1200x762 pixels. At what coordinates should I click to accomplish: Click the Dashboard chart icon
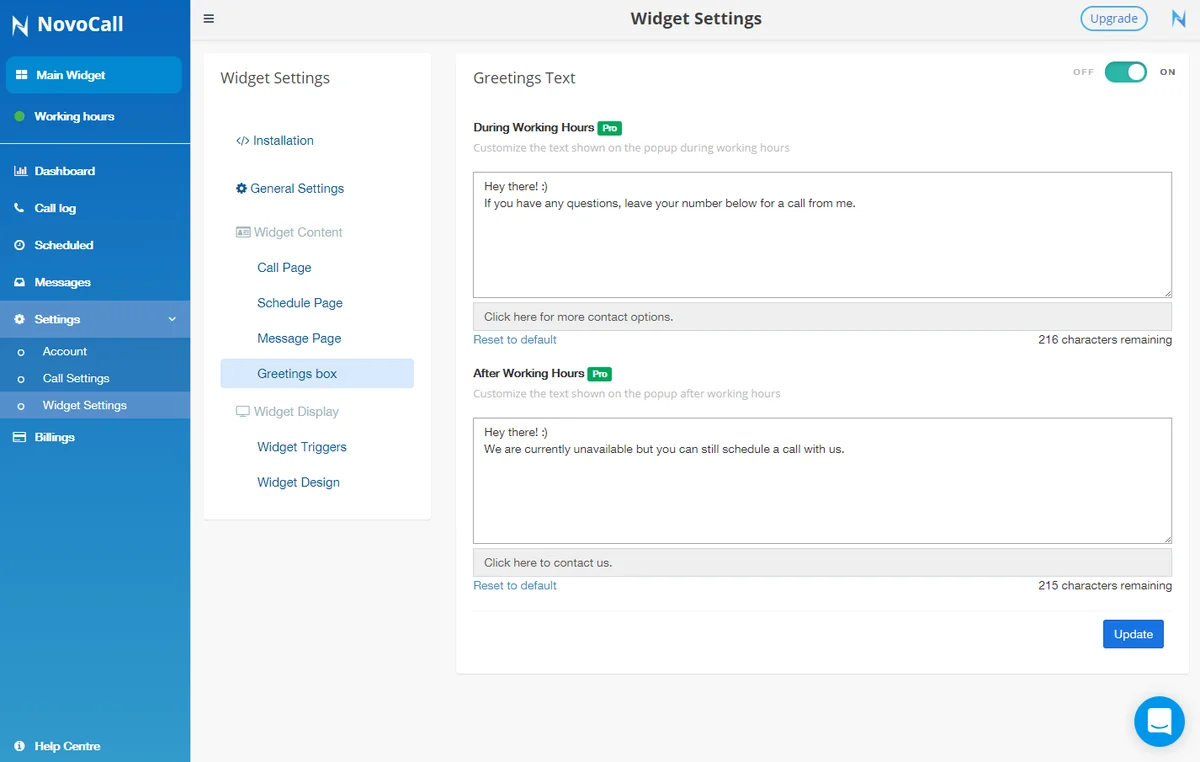coord(20,171)
